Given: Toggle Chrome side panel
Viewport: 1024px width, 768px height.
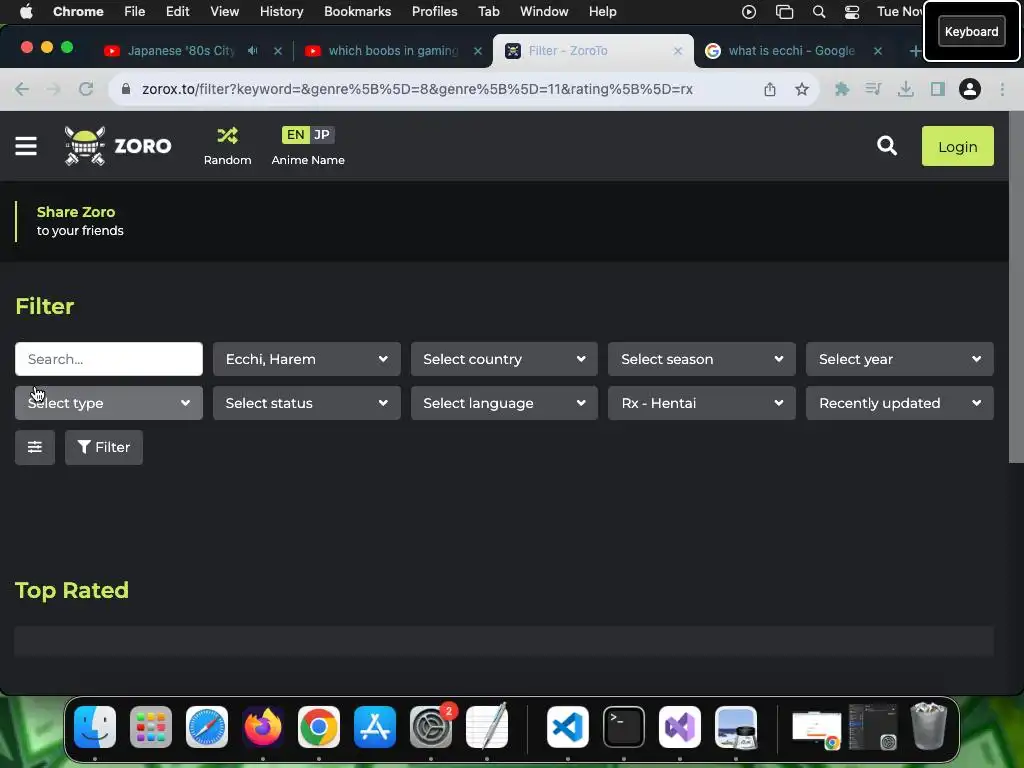Looking at the screenshot, I should tap(938, 89).
